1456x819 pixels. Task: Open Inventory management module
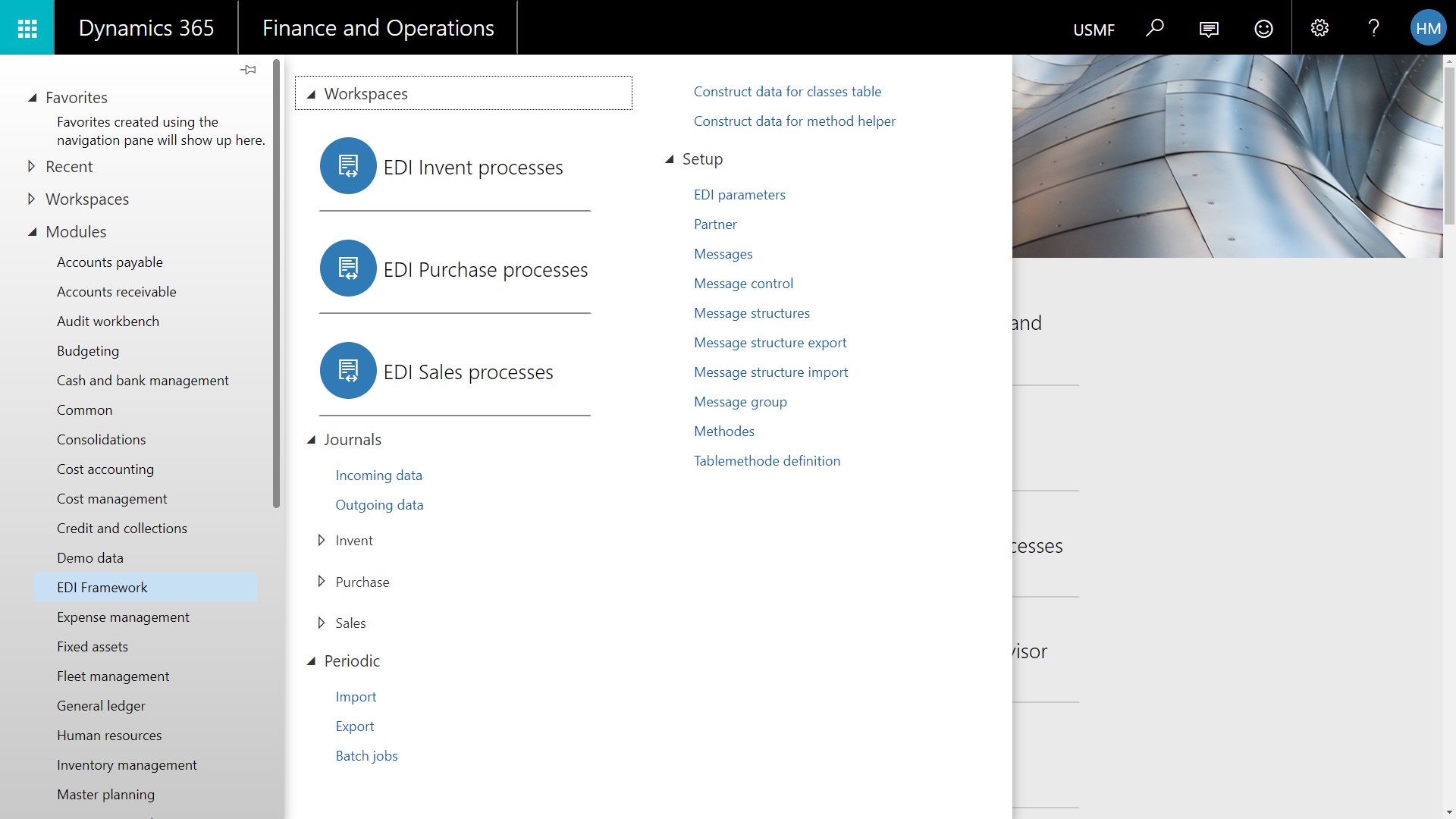(x=127, y=765)
